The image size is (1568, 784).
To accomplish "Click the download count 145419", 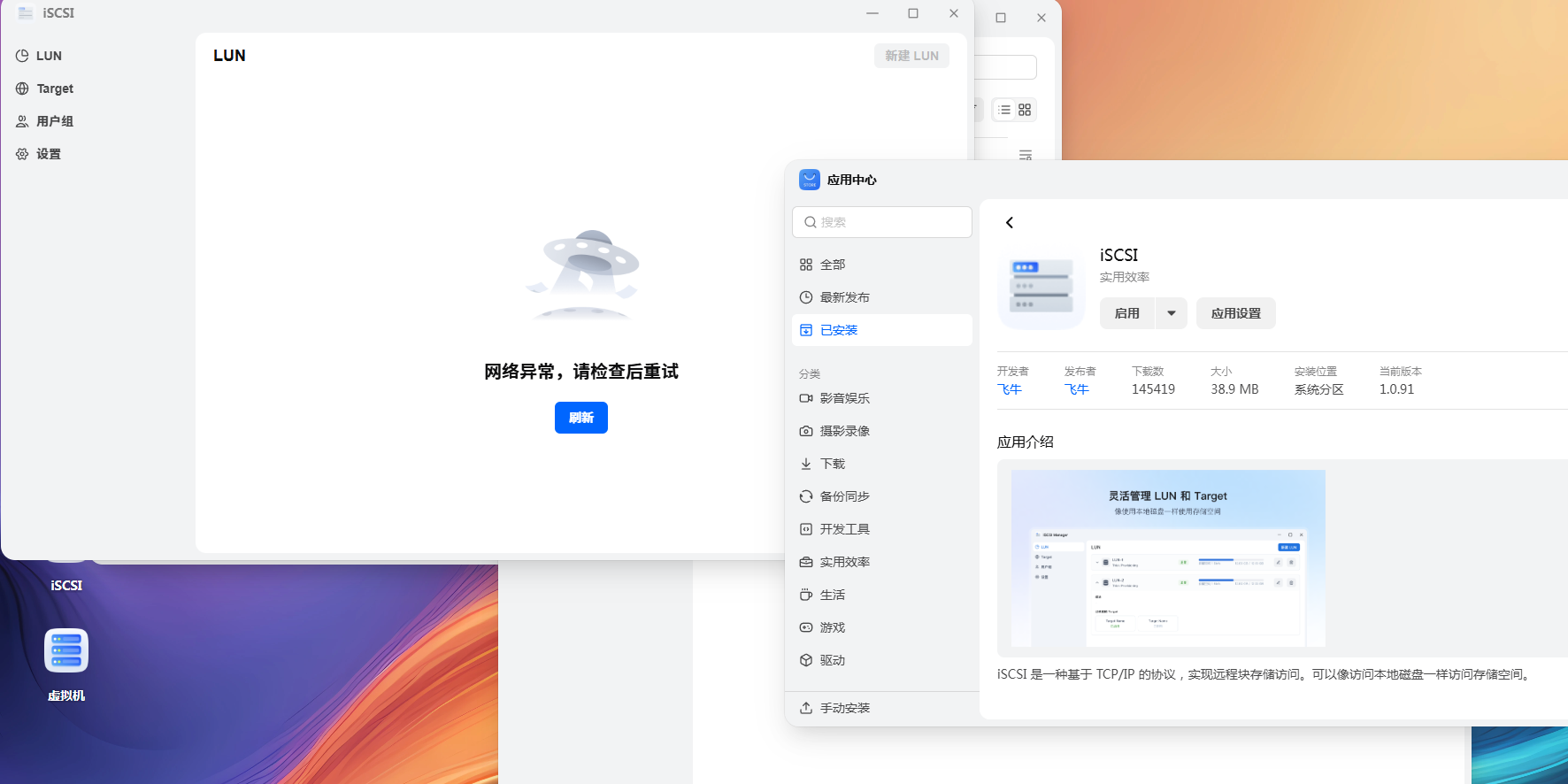I will pyautogui.click(x=1154, y=389).
